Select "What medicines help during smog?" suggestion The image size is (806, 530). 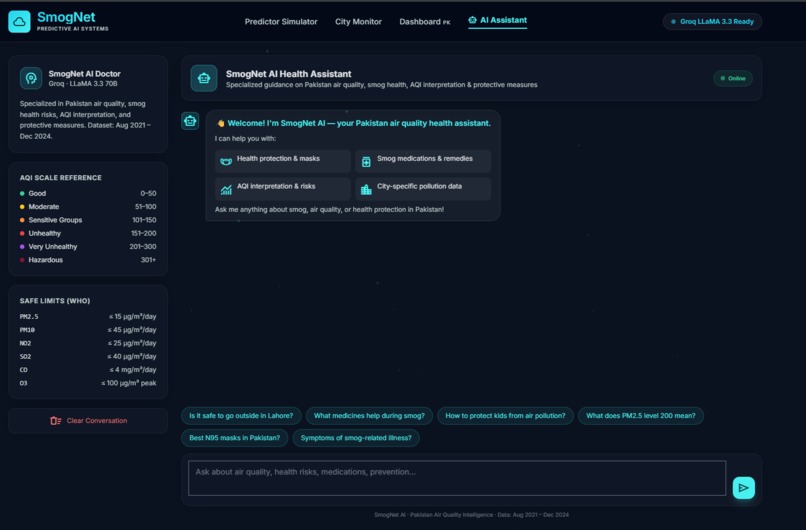pos(369,416)
